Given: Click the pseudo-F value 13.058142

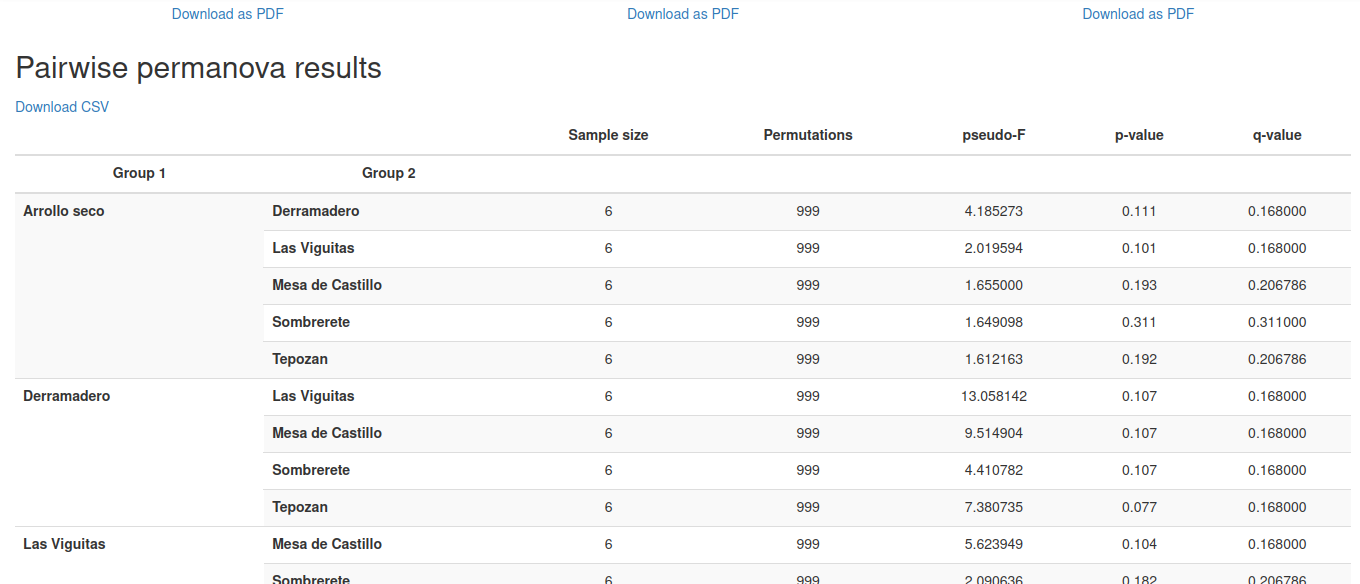Looking at the screenshot, I should (993, 396).
